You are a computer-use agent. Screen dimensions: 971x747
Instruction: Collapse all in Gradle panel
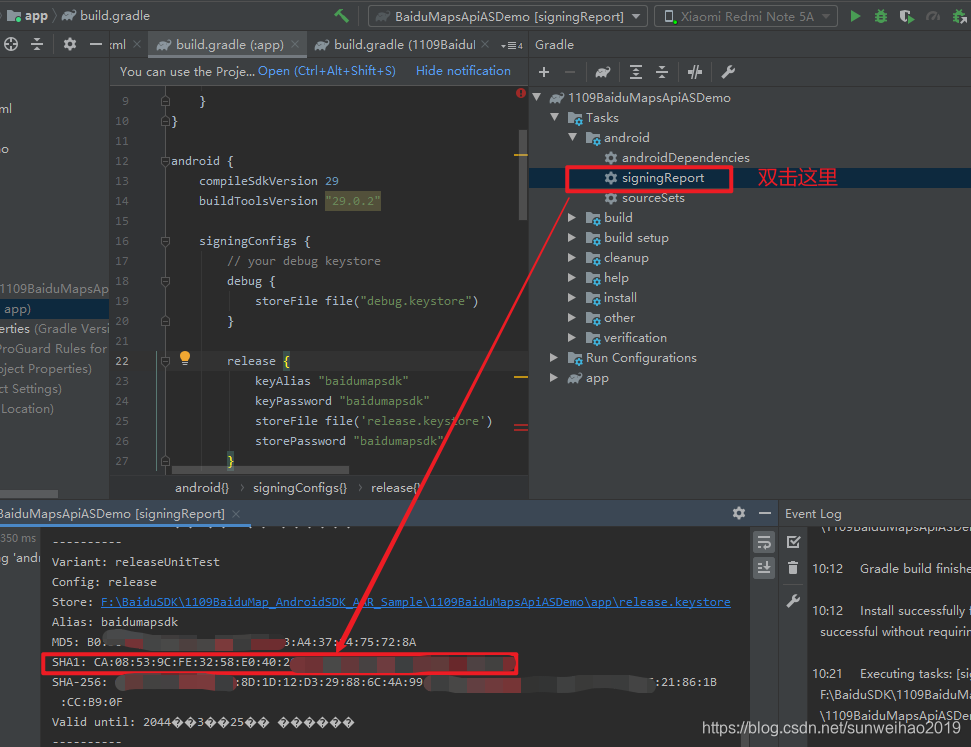pyautogui.click(x=662, y=72)
